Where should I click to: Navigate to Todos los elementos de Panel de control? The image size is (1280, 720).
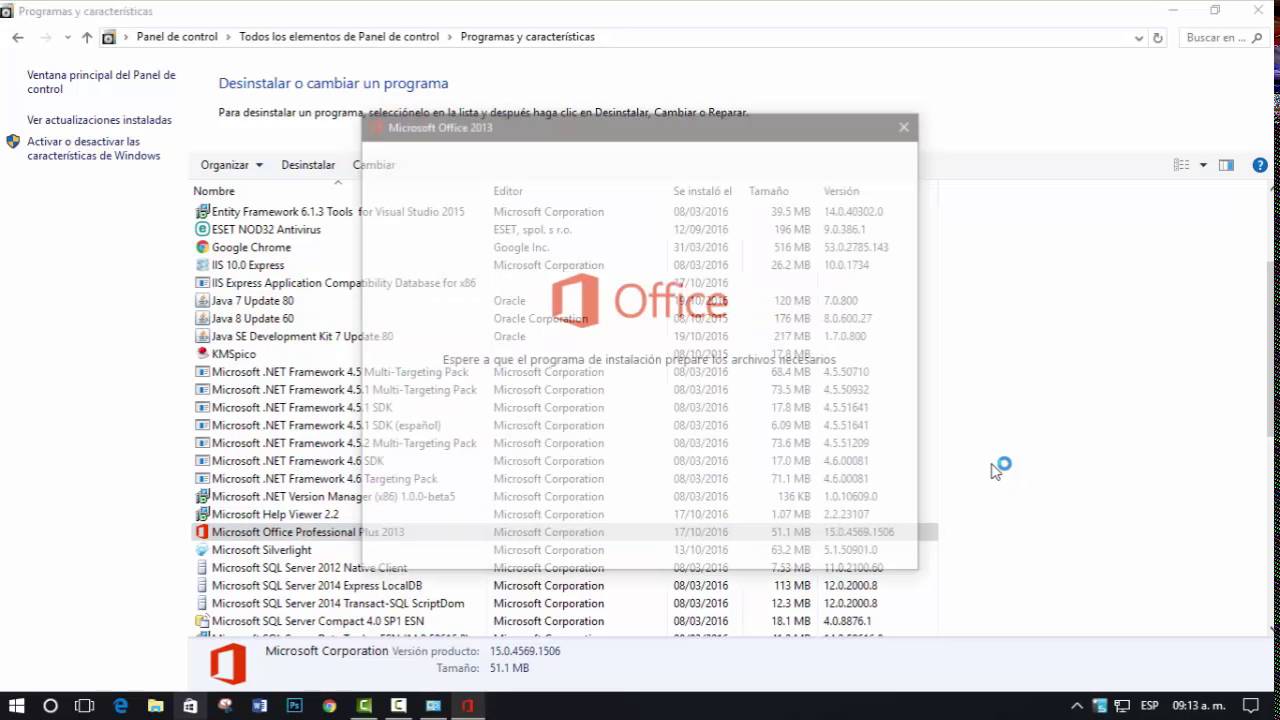pos(339,37)
